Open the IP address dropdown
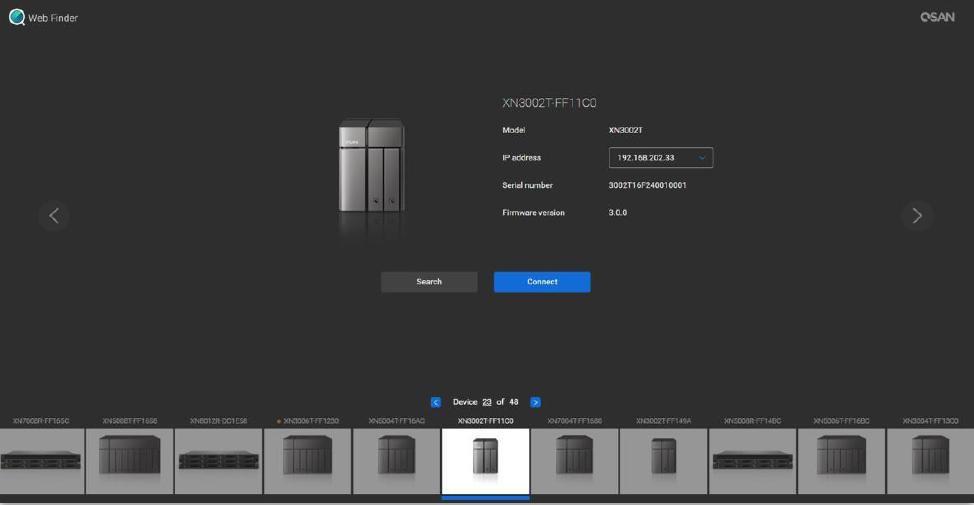974x505 pixels. (661, 158)
